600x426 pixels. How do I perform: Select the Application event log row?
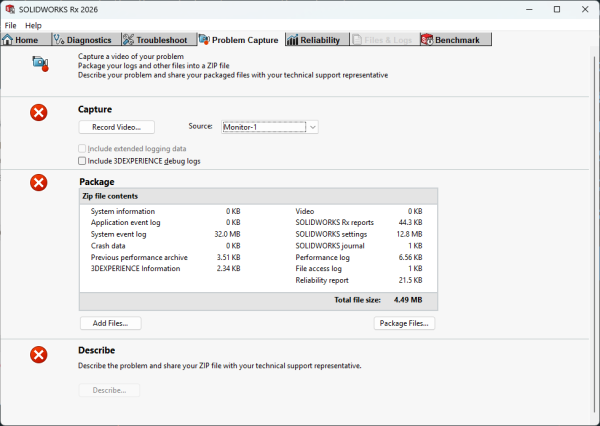[165, 222]
